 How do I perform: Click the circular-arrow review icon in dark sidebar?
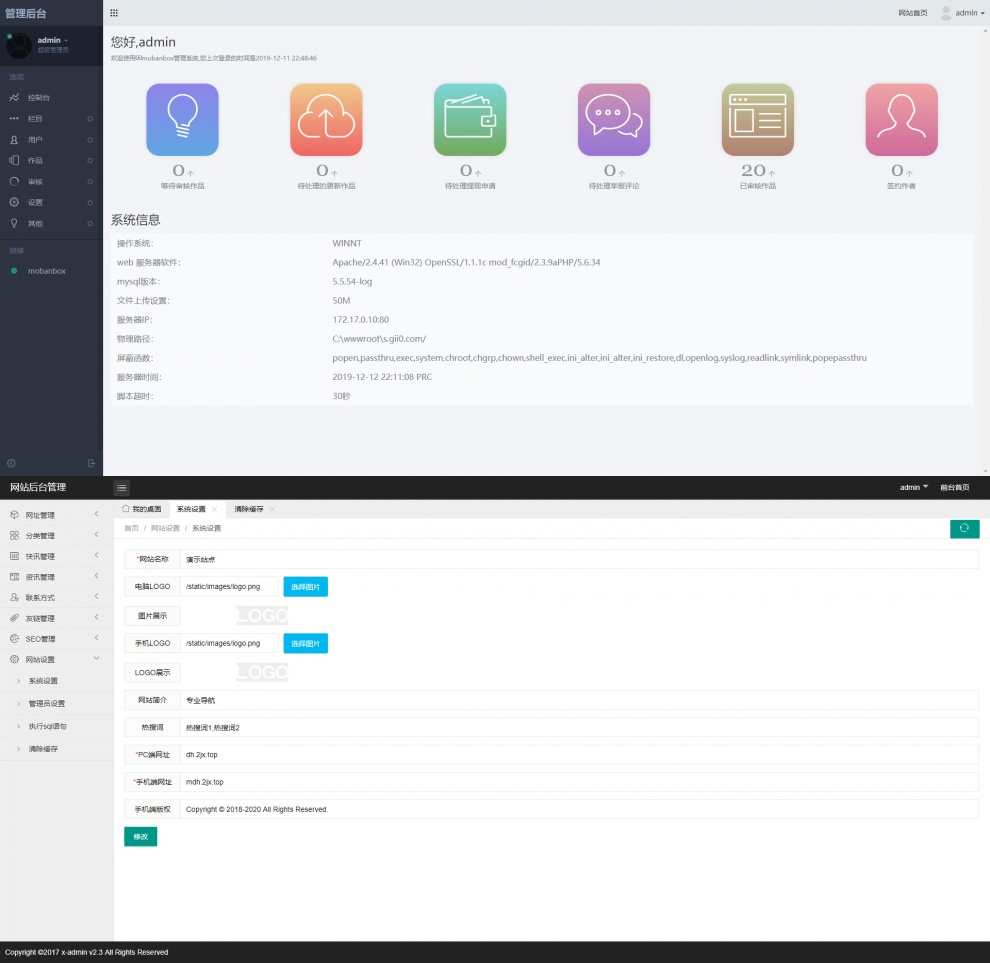[14, 181]
